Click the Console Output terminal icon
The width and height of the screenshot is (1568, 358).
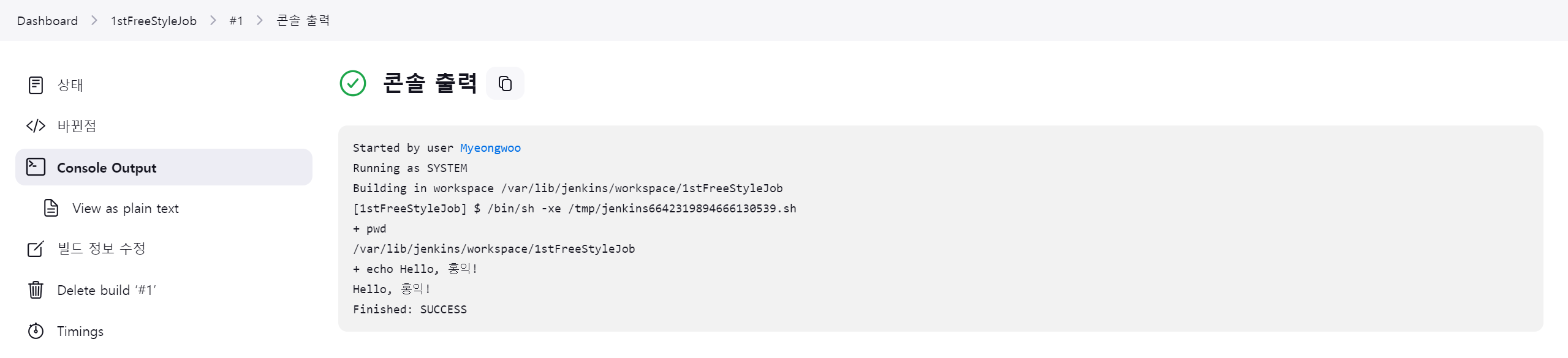36,167
